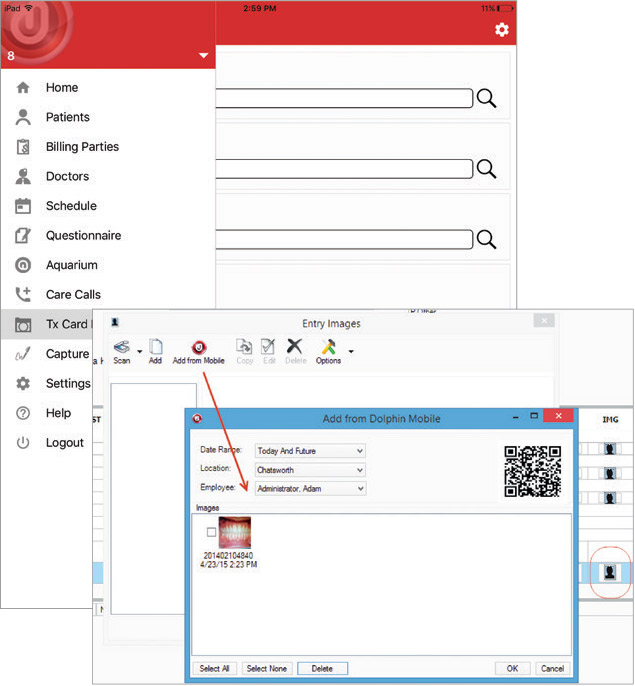Click the Aquarium icon in sidebar

coord(23,265)
